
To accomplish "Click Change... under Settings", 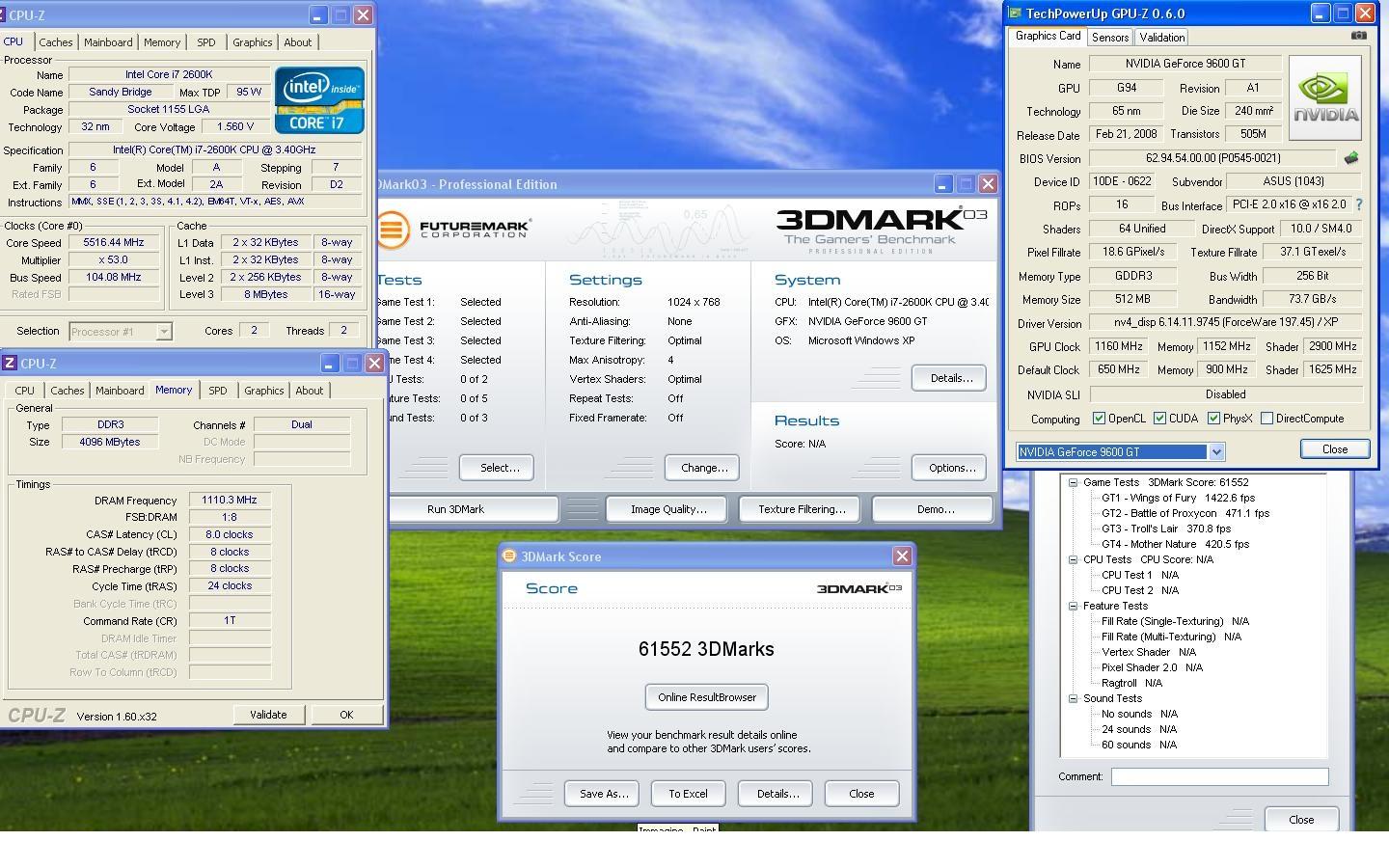I will tap(702, 468).
